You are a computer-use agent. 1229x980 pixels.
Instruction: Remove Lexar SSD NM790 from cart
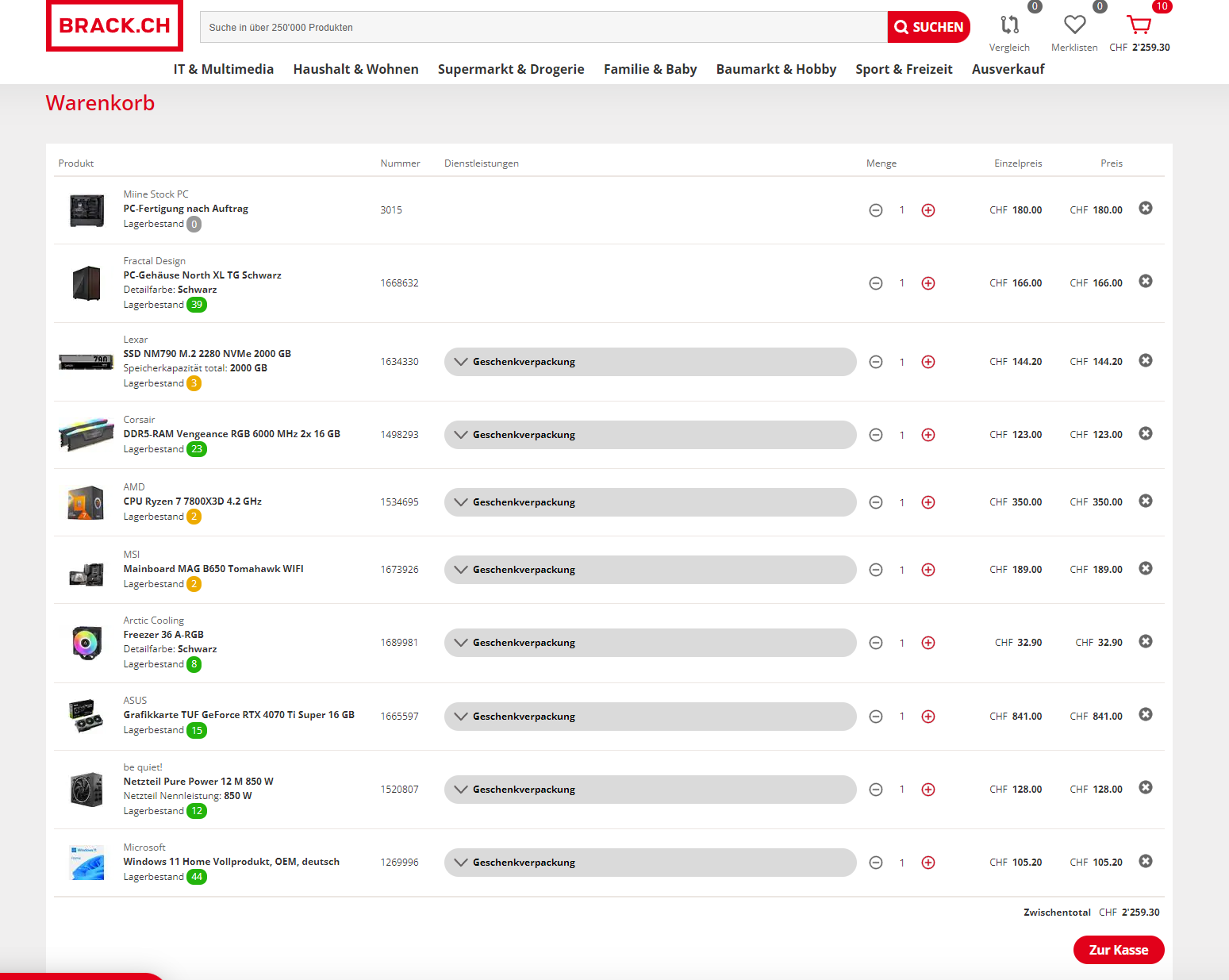tap(1146, 360)
